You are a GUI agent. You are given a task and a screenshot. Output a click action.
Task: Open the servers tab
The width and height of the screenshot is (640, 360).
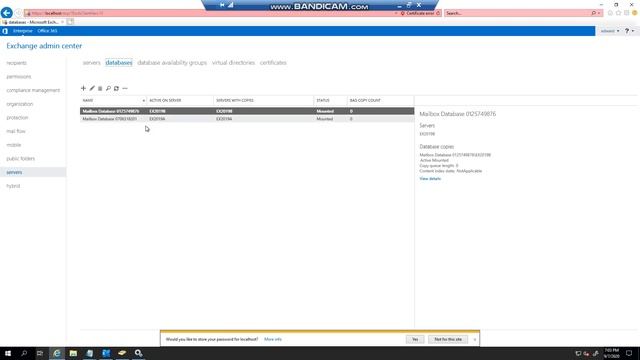[91, 63]
